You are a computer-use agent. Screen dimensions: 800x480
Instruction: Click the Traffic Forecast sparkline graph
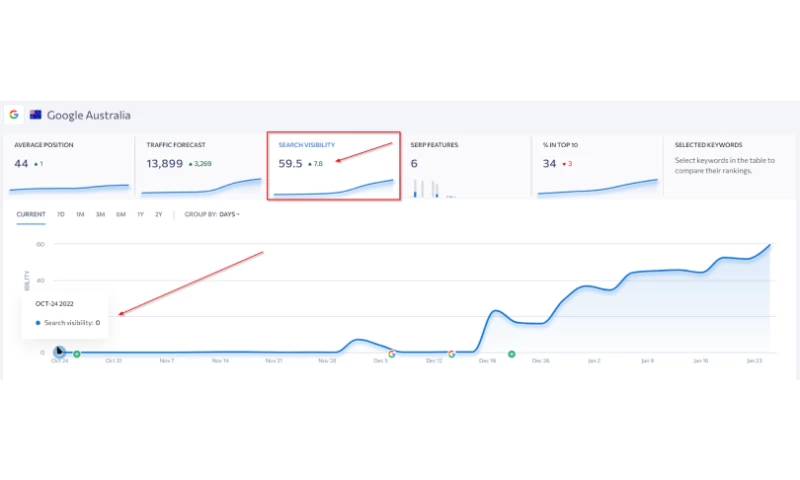(x=201, y=187)
